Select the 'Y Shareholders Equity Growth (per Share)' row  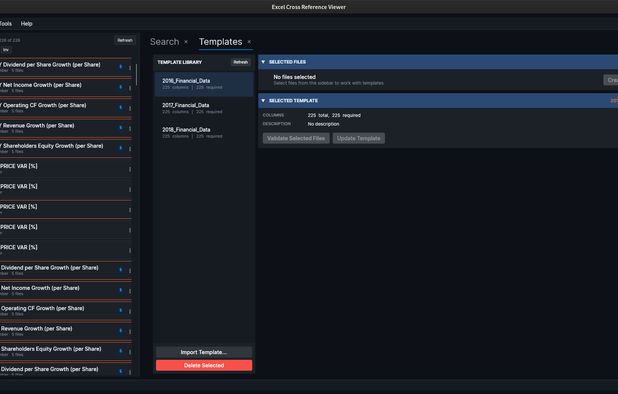[x=66, y=148]
